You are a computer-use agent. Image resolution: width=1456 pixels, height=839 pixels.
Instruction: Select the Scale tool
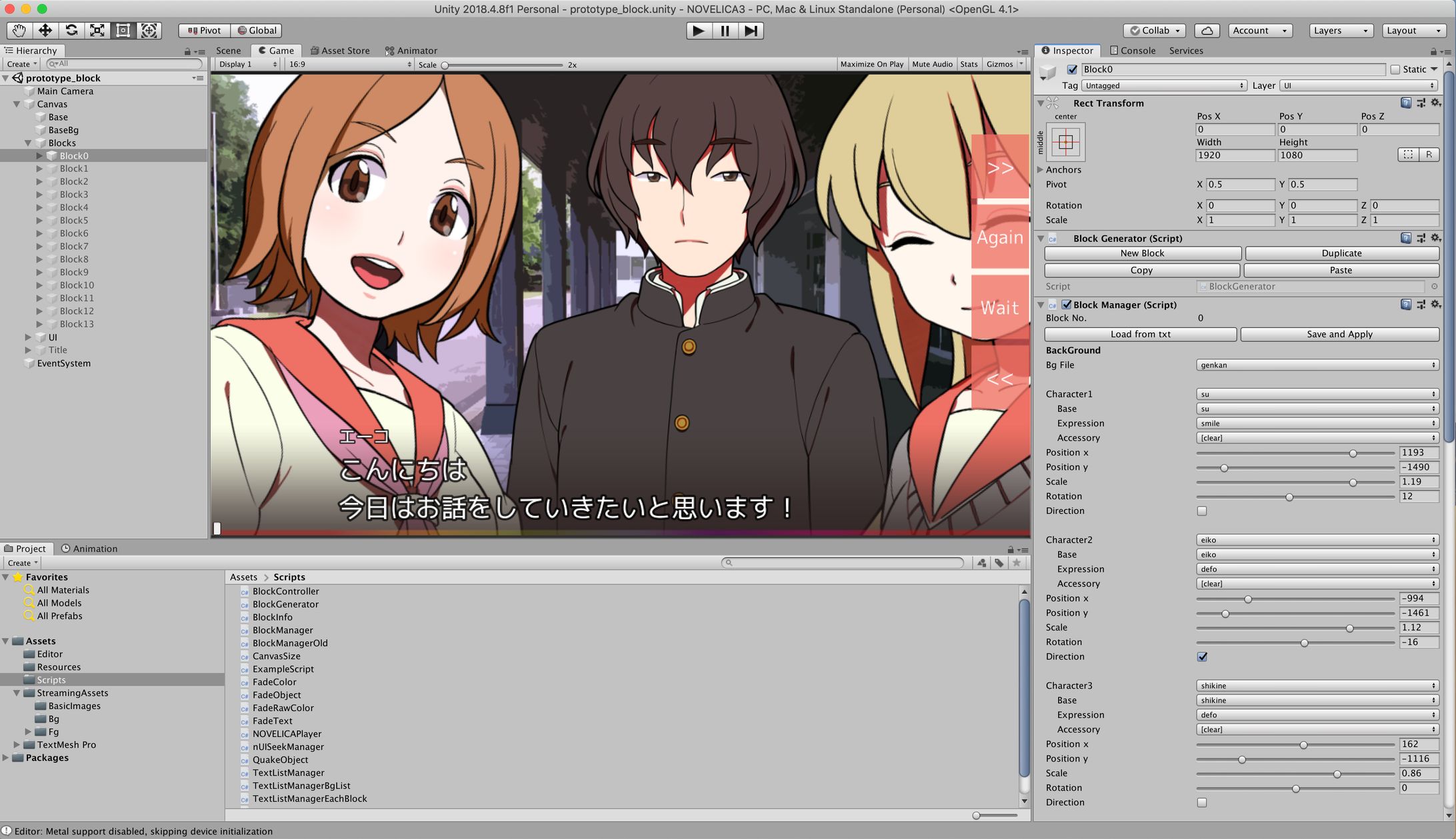[x=97, y=30]
